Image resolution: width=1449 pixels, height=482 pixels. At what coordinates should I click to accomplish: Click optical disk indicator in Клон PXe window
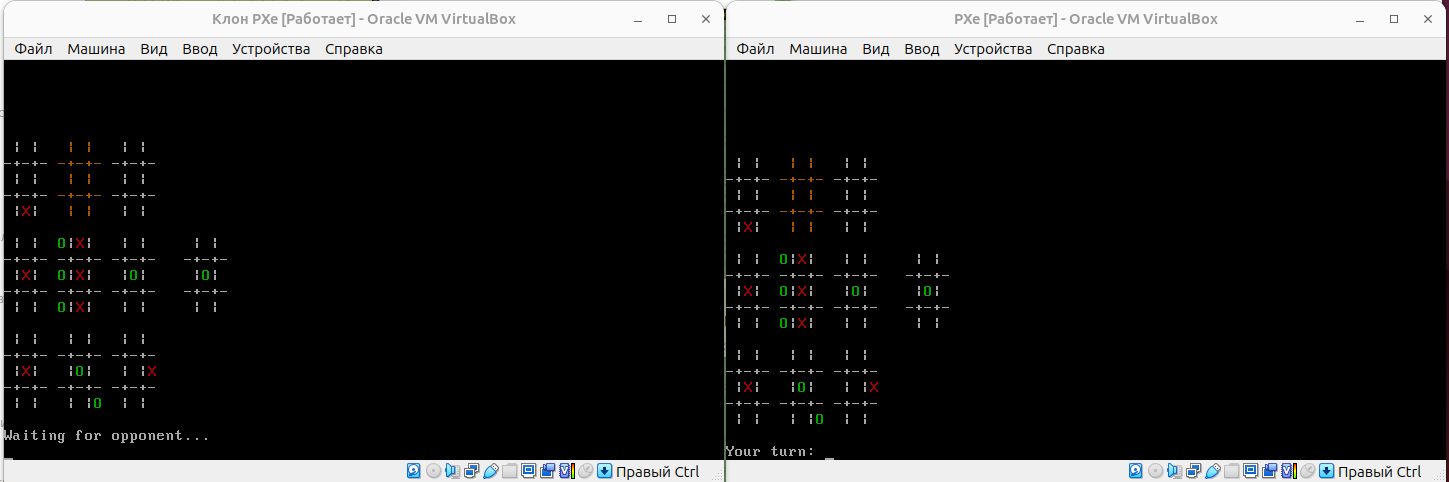click(433, 471)
